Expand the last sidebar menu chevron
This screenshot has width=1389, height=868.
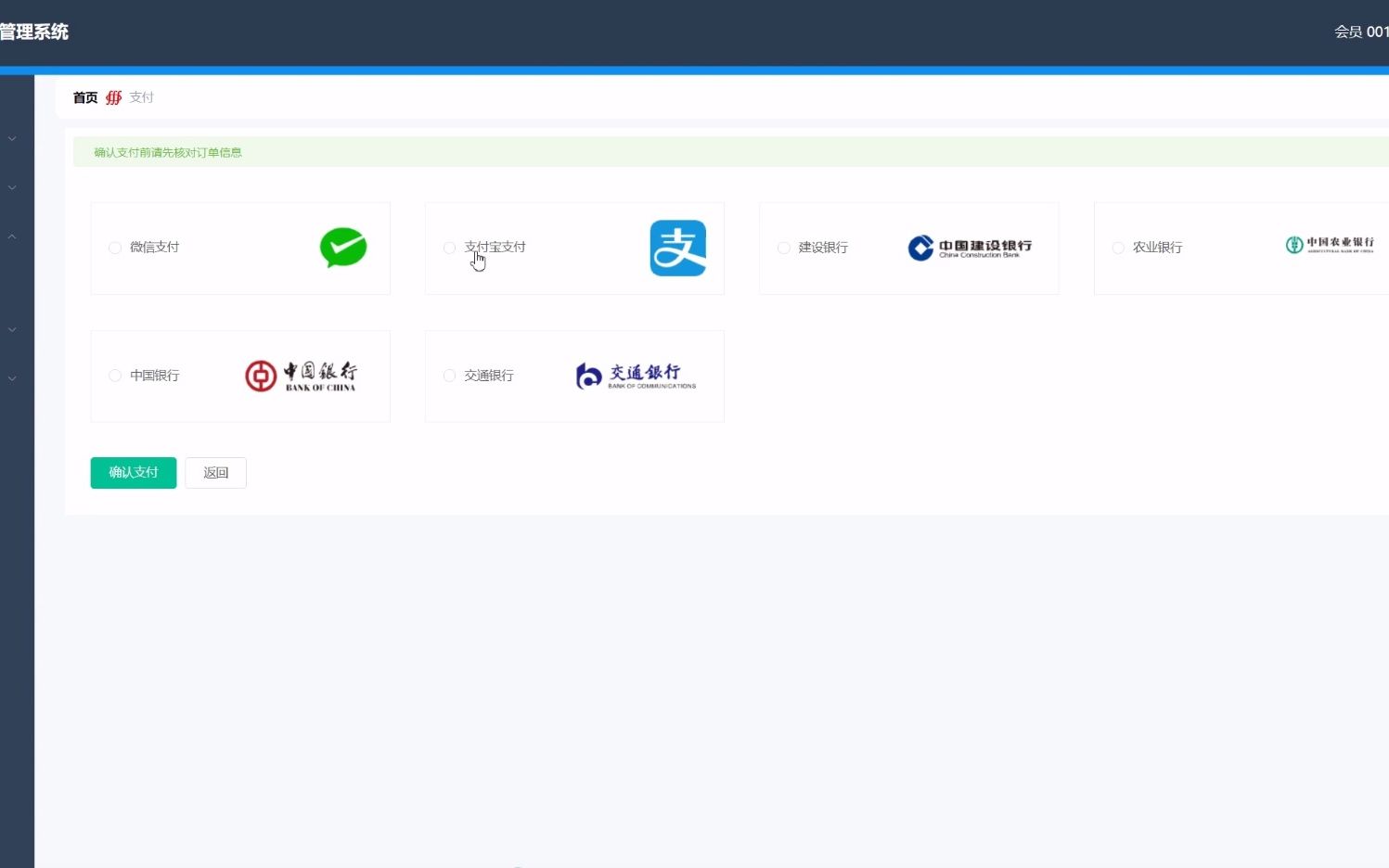(x=12, y=378)
